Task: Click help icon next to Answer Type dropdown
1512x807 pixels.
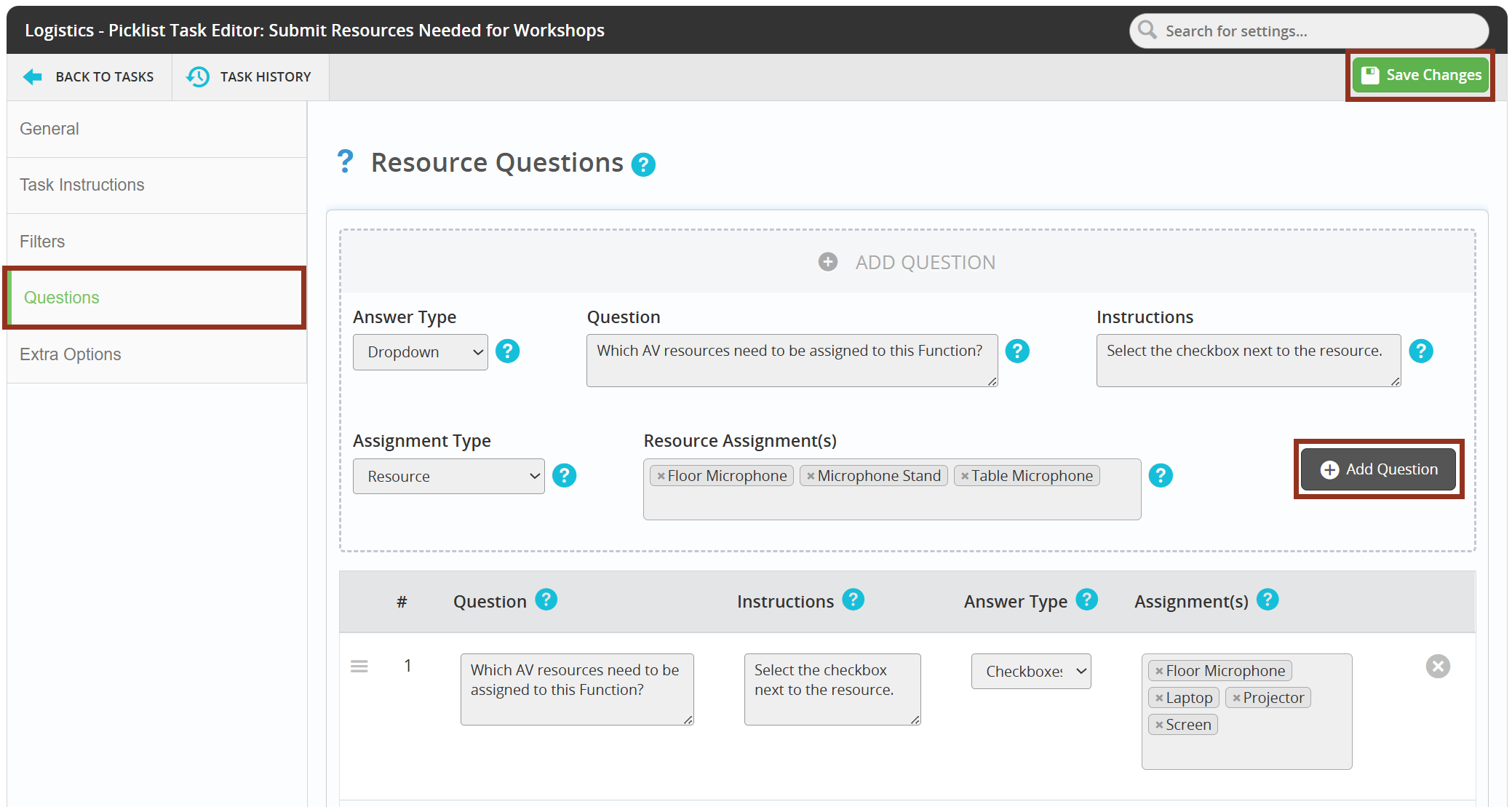Action: tap(507, 351)
